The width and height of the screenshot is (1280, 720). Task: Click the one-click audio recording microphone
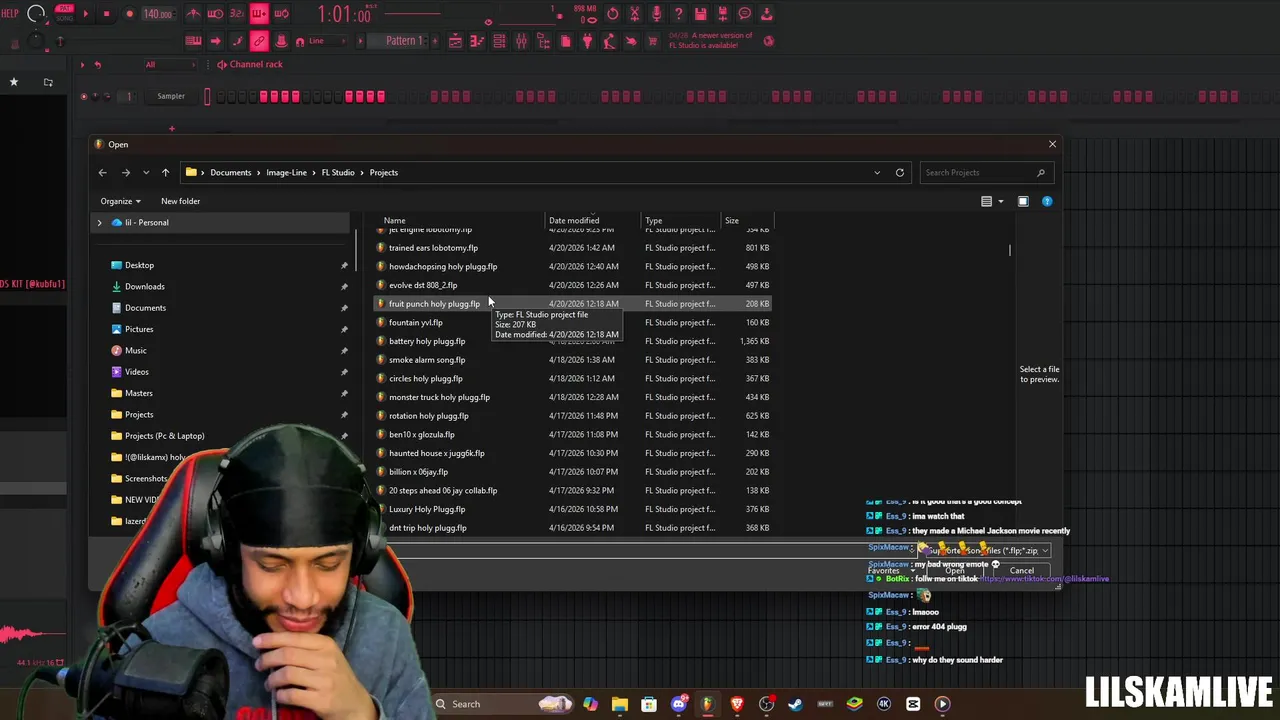pos(657,14)
